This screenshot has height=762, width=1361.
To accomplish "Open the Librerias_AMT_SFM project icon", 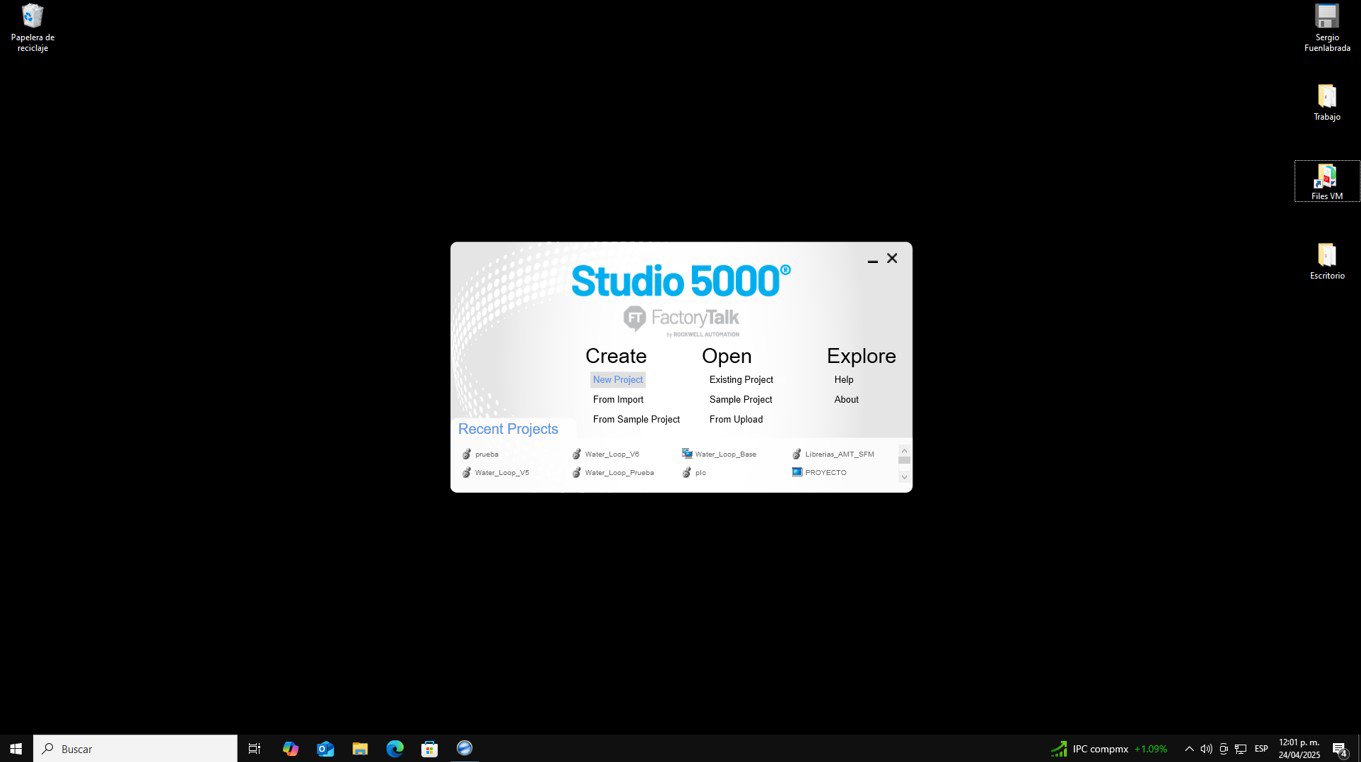I will tap(796, 454).
